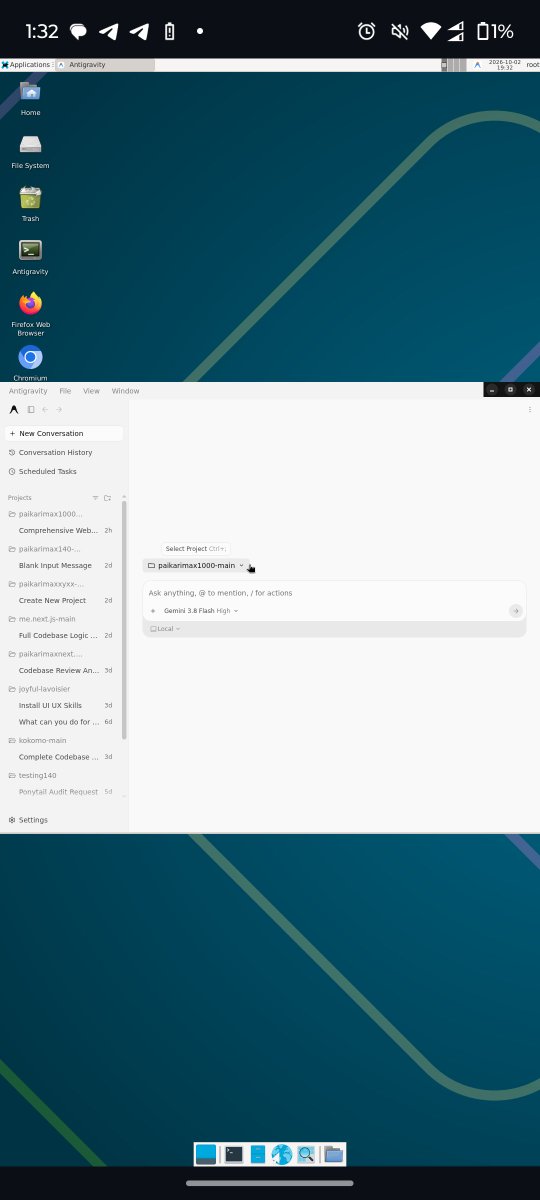Click the send arrow button in prompt box
Image resolution: width=540 pixels, height=1200 pixels.
click(x=516, y=610)
